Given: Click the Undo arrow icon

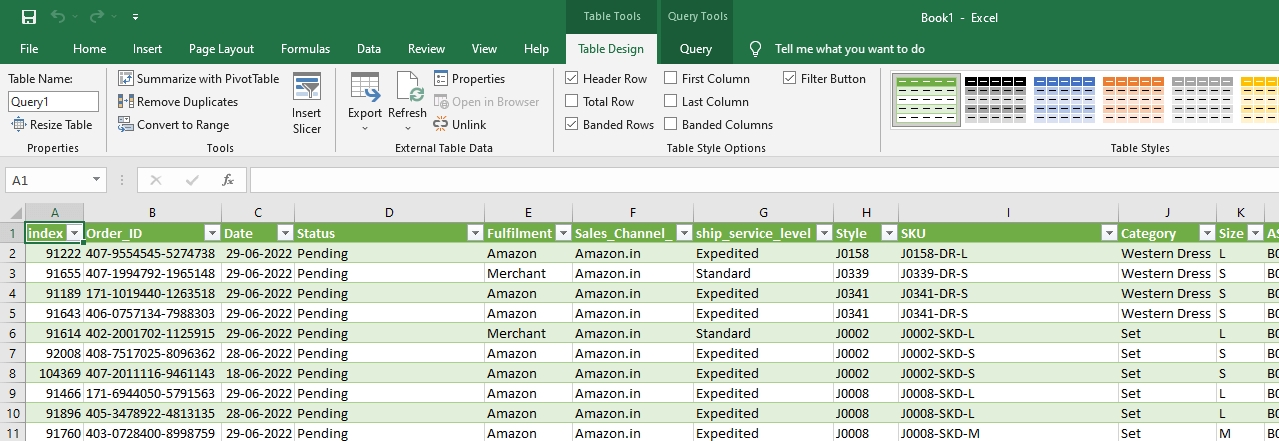Looking at the screenshot, I should click(58, 17).
